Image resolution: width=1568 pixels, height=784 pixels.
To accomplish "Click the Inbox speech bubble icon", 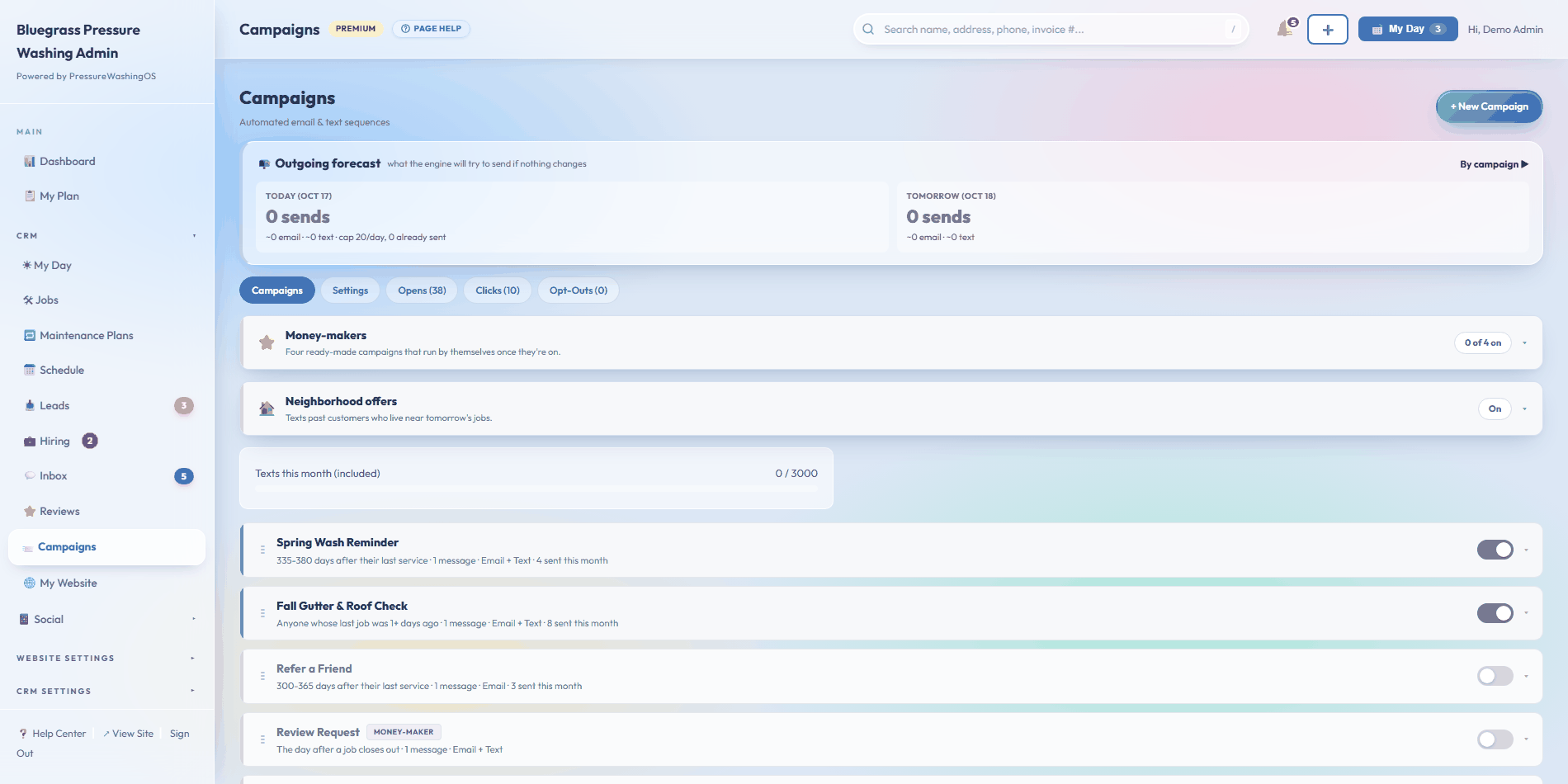I will pos(30,476).
